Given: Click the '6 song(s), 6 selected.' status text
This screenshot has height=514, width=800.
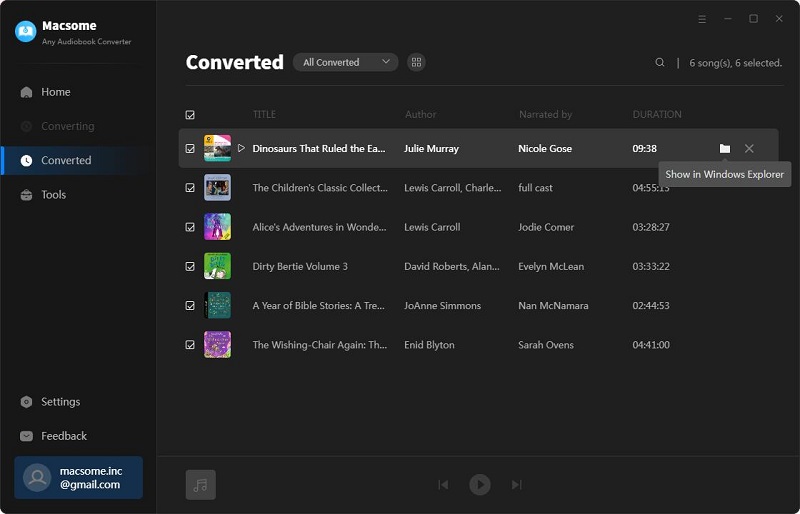Looking at the screenshot, I should (x=735, y=63).
